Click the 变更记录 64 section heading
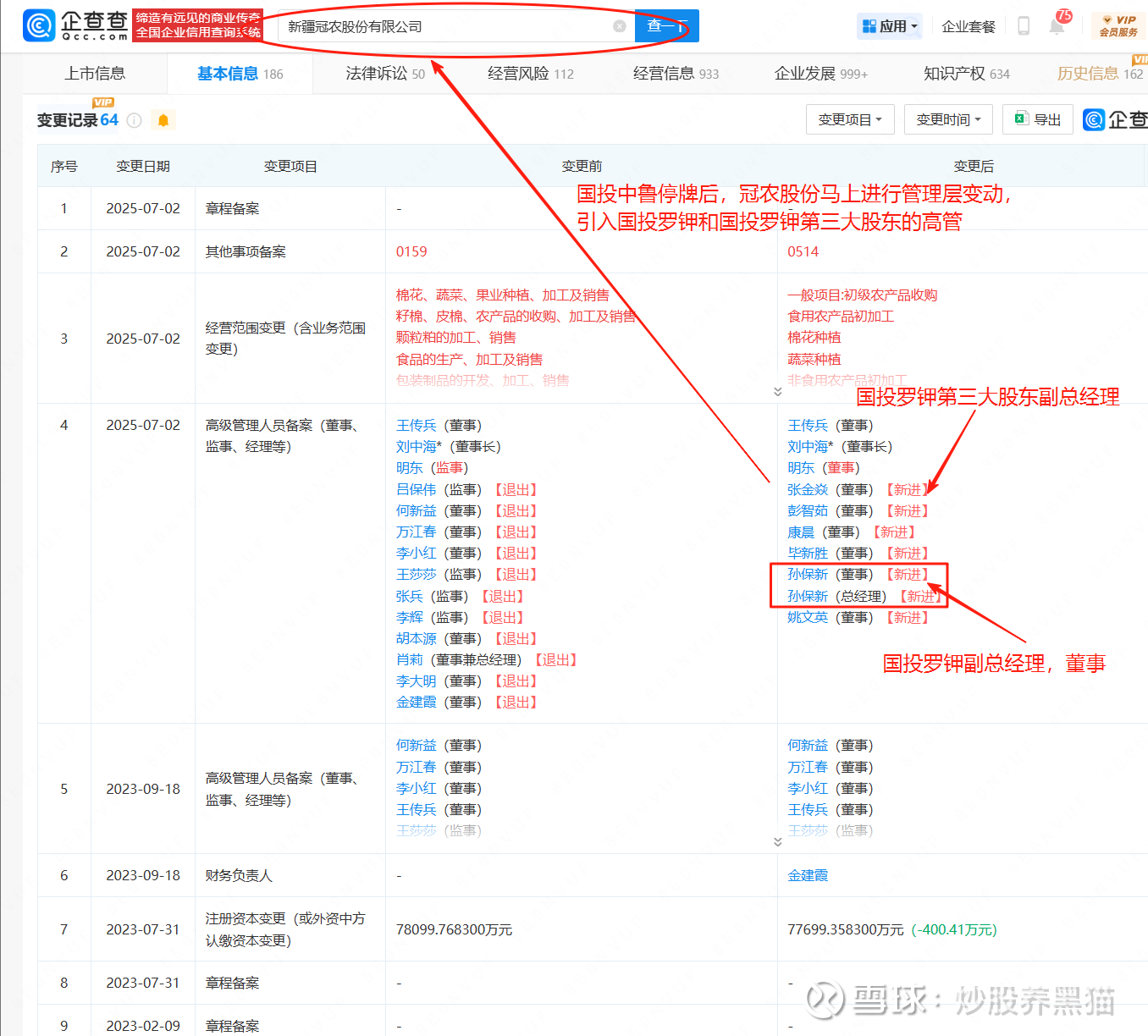 (78, 120)
